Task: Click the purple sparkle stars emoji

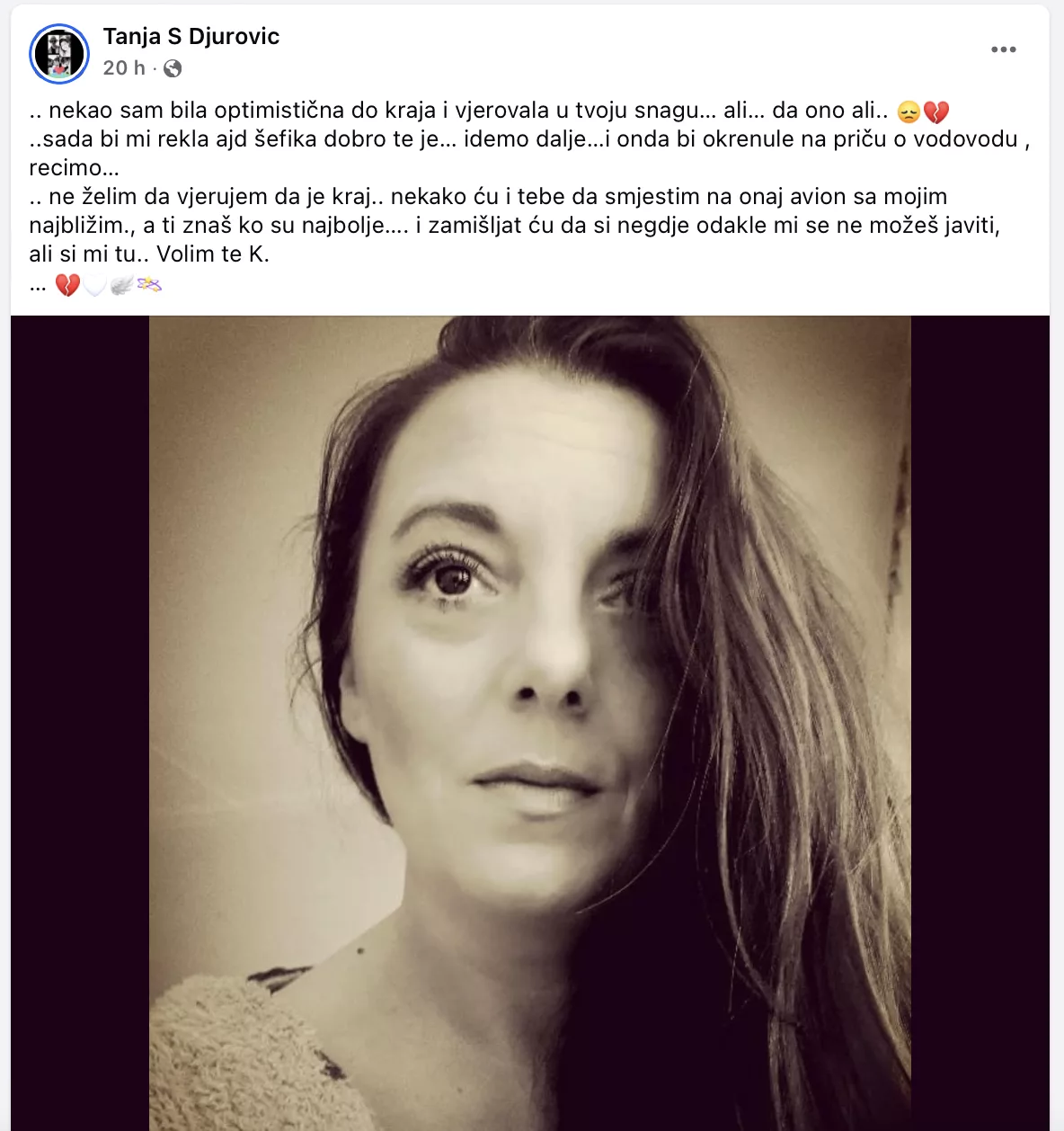Action: pyautogui.click(x=149, y=286)
